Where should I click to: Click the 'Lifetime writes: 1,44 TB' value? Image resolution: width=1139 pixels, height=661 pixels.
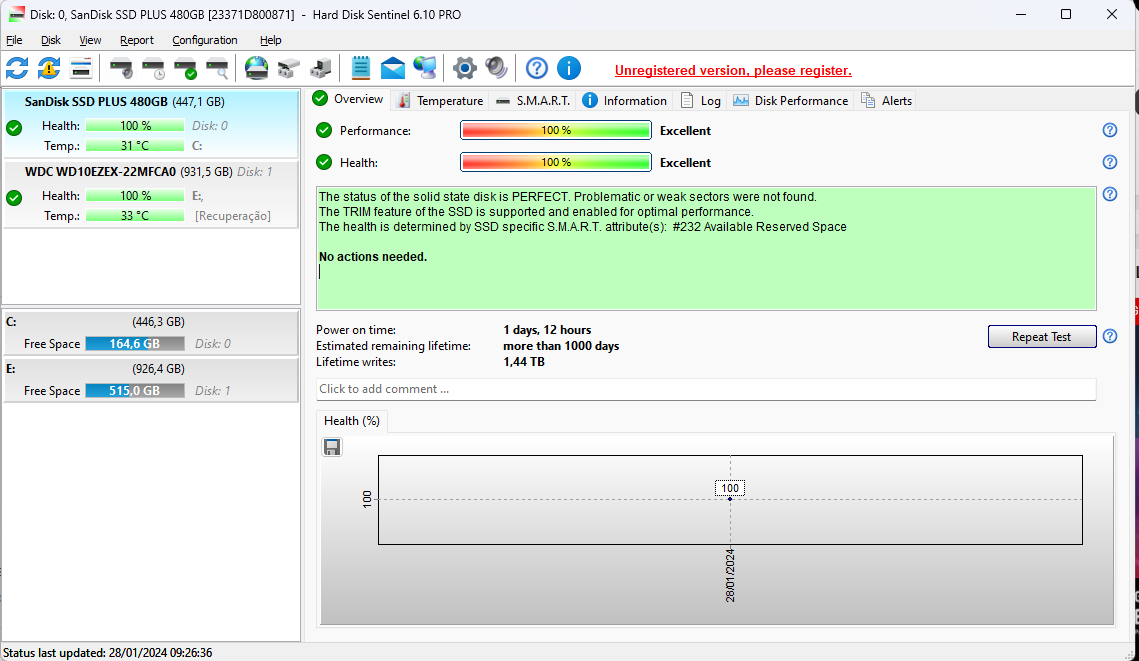click(523, 362)
